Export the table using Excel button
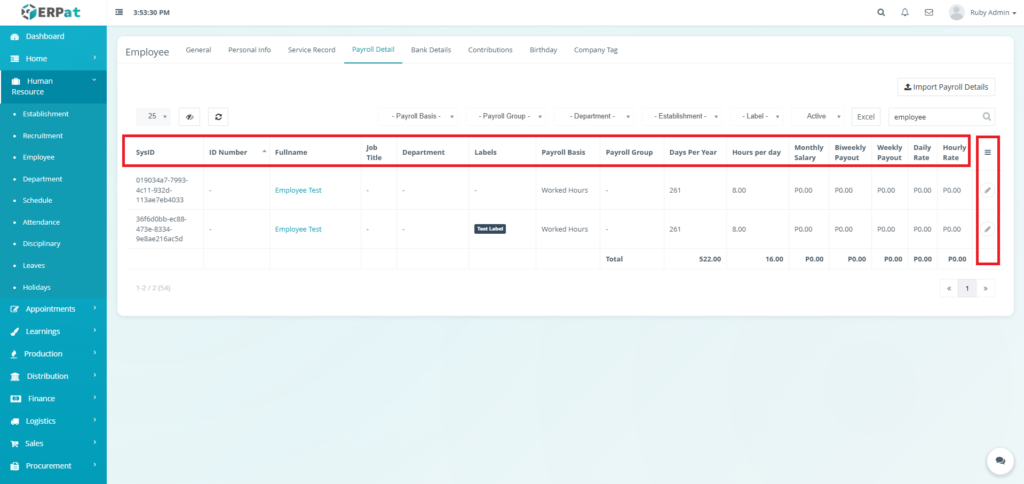Image resolution: width=1024 pixels, height=484 pixels. (866, 116)
